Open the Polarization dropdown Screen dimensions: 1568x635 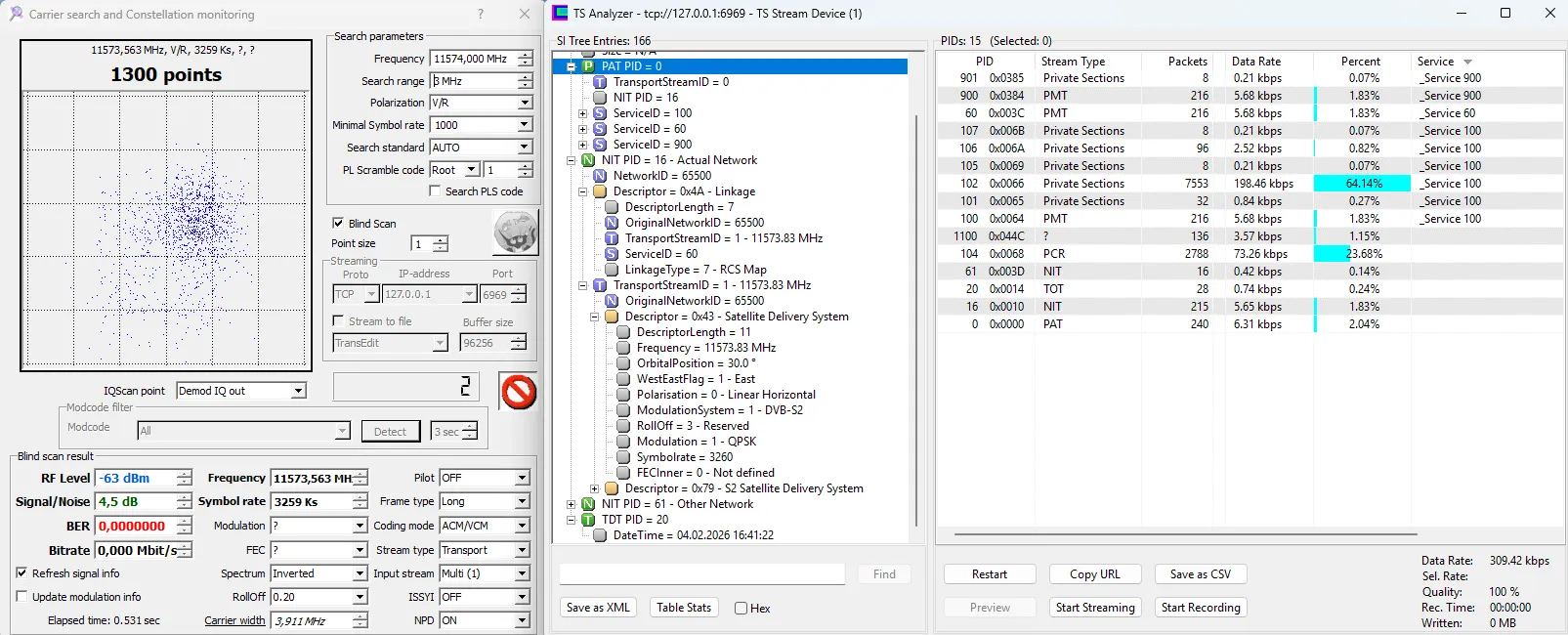[x=525, y=103]
